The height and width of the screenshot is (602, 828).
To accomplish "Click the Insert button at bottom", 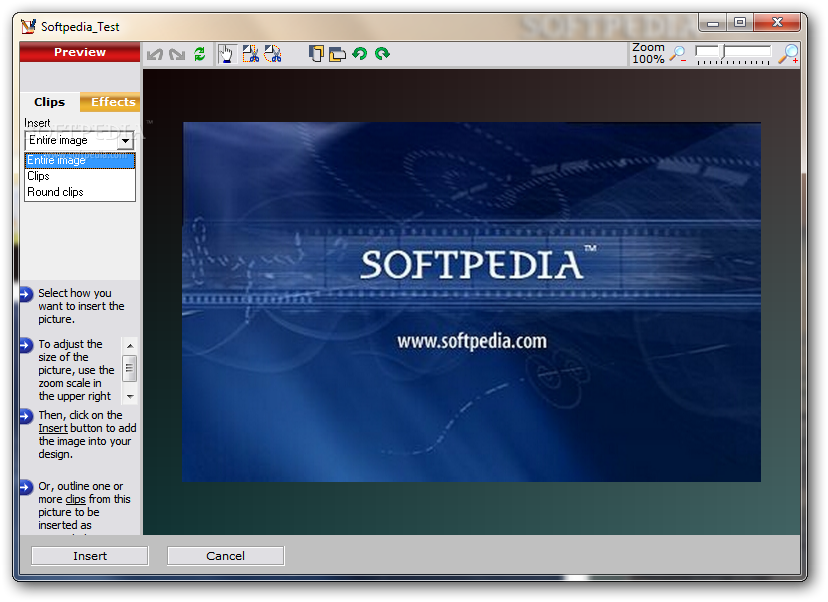I will 90,556.
